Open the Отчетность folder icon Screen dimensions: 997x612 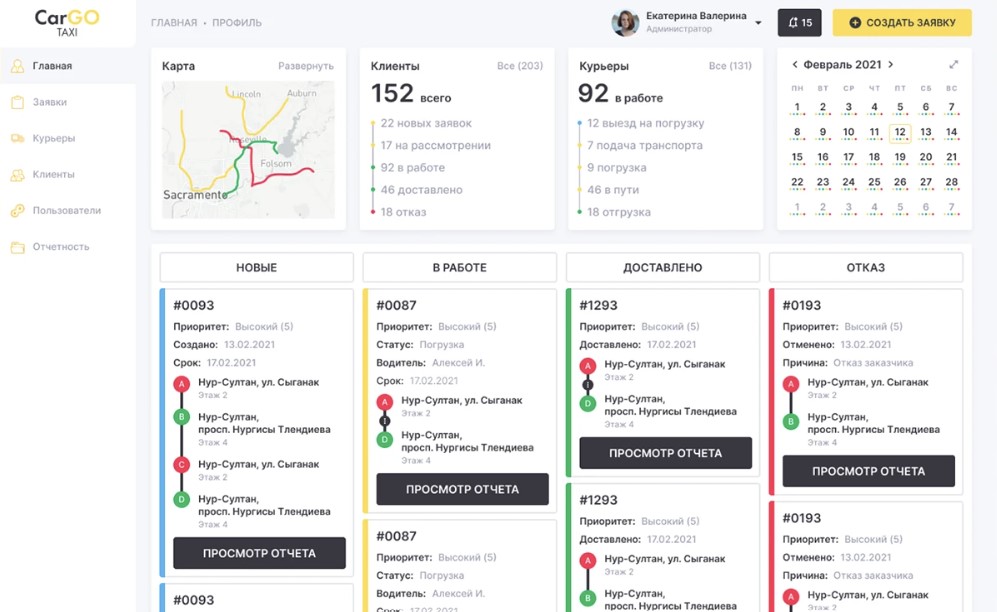(x=18, y=247)
